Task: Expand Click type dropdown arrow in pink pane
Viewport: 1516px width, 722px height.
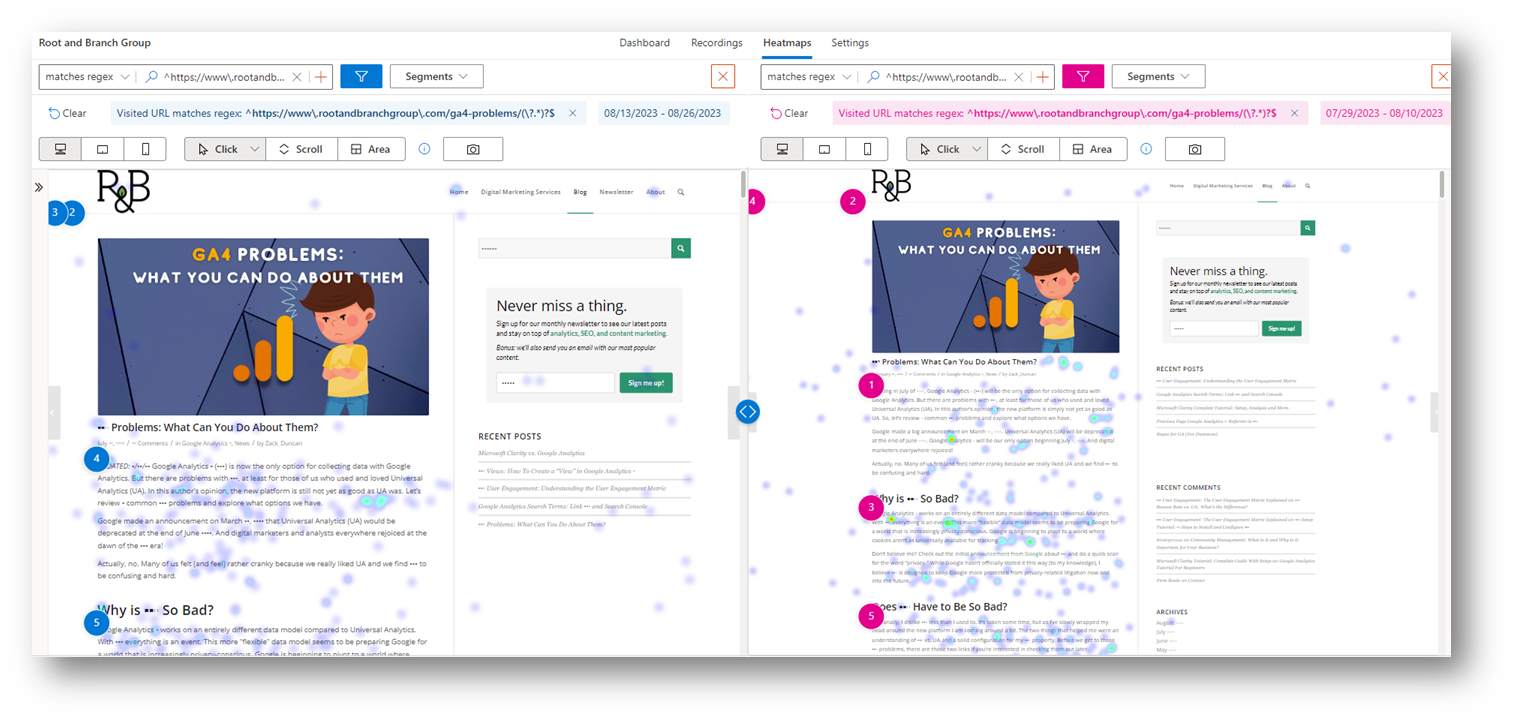Action: click(977, 149)
